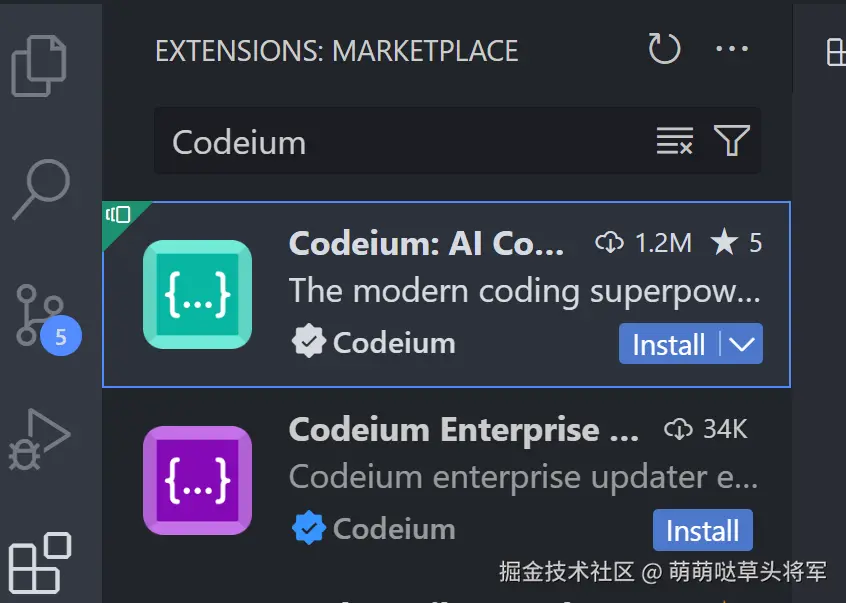
Task: Open the Explorer view in activity bar
Action: pyautogui.click(x=39, y=66)
